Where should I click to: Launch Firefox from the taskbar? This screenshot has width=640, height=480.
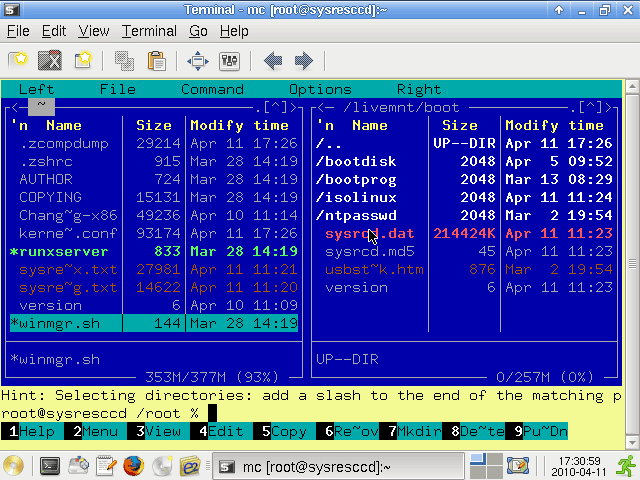(x=133, y=466)
